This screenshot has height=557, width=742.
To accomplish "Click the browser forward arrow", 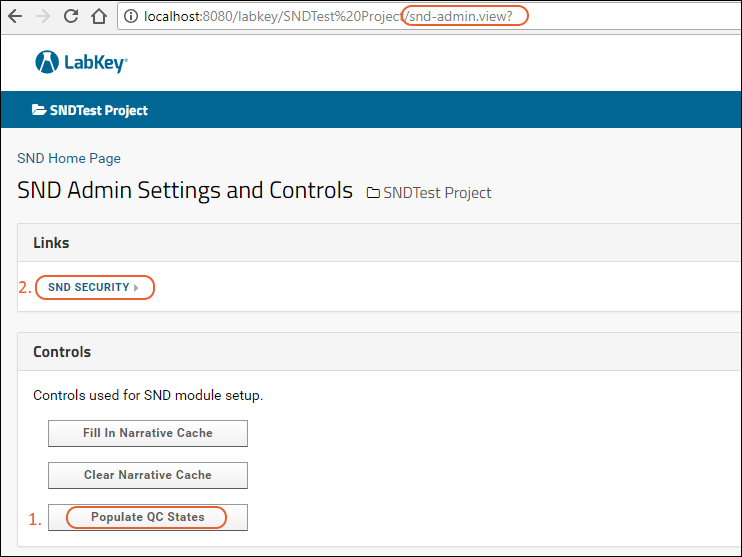I will 43,17.
